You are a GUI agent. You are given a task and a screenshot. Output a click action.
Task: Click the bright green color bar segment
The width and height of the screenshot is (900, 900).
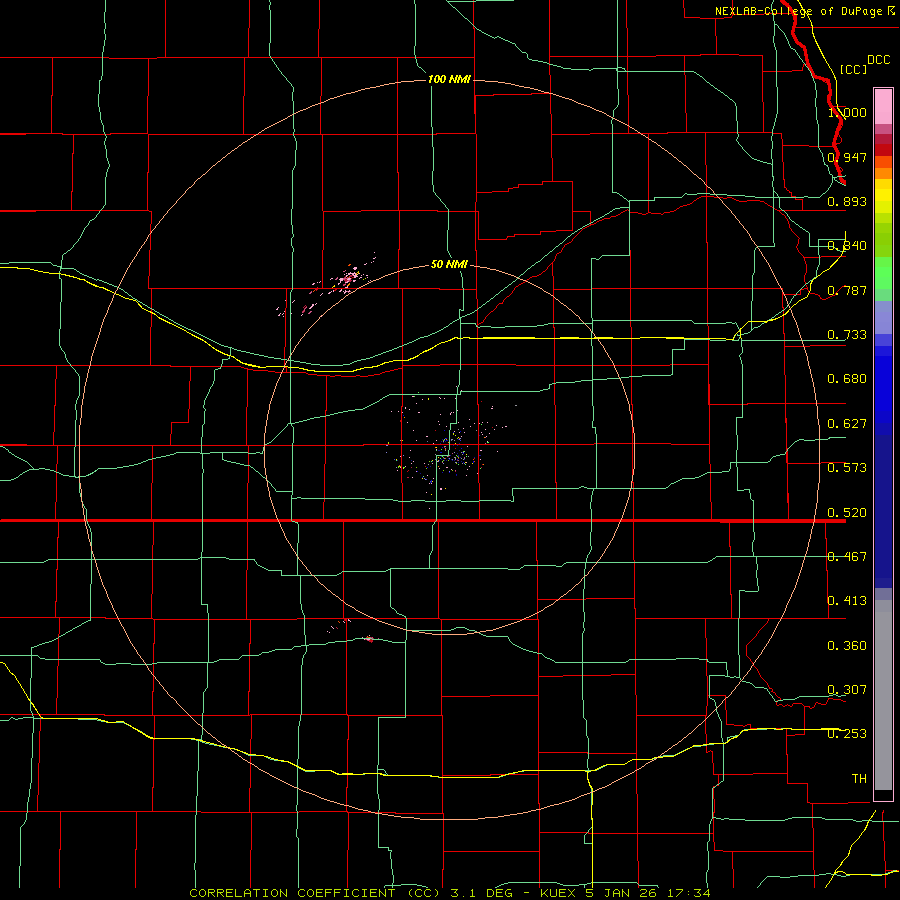pos(883,273)
